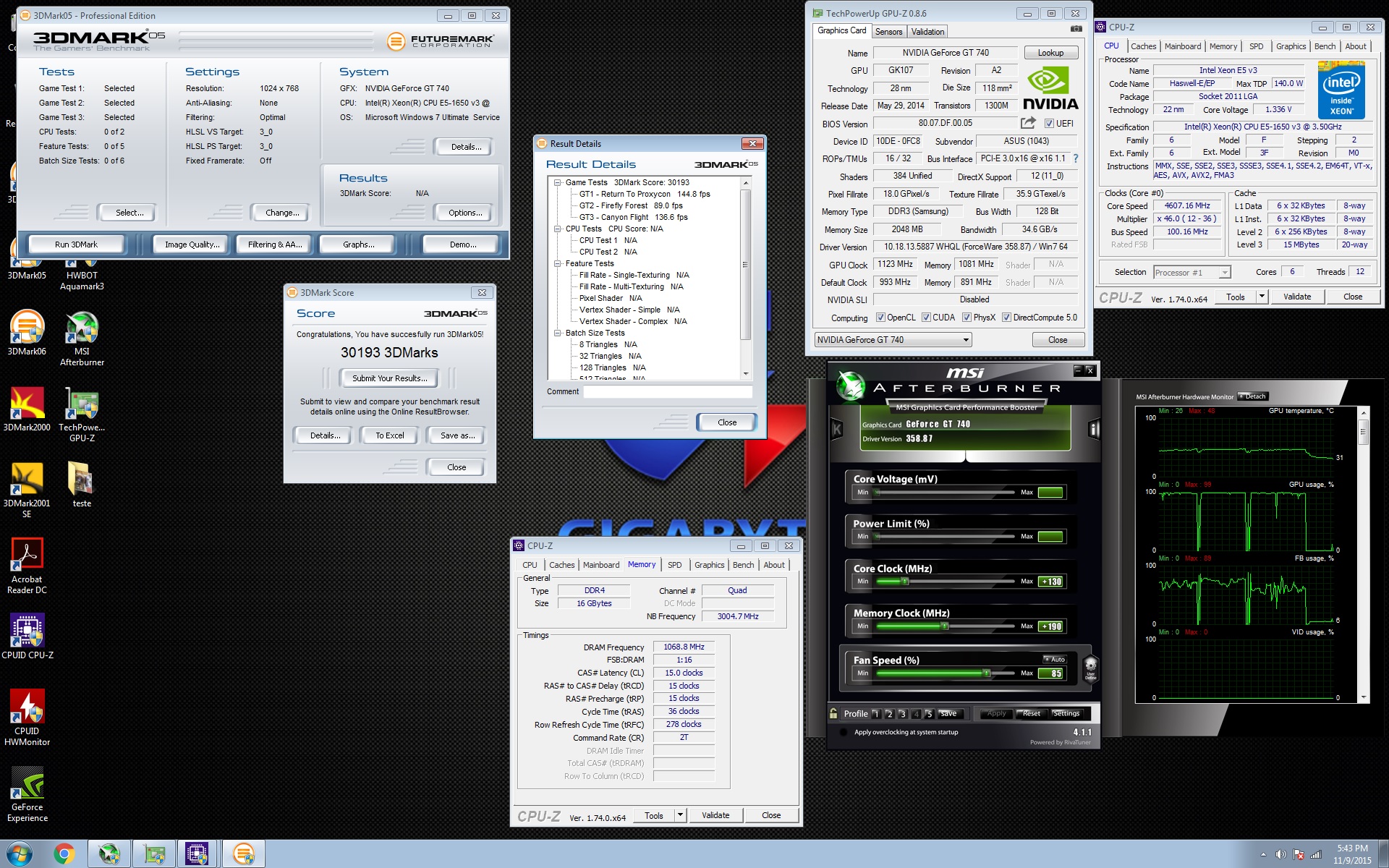Click the volume speaker tray icon

coord(1280,854)
